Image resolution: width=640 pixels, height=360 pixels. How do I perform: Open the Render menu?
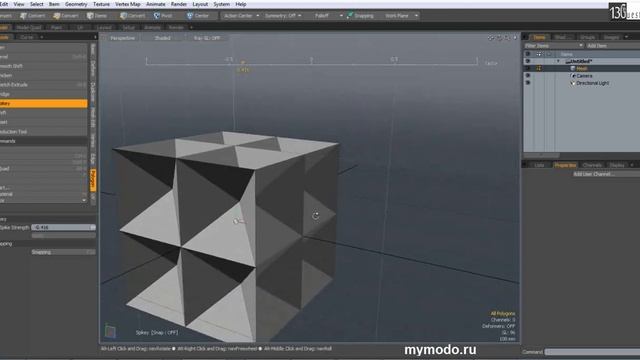179,4
